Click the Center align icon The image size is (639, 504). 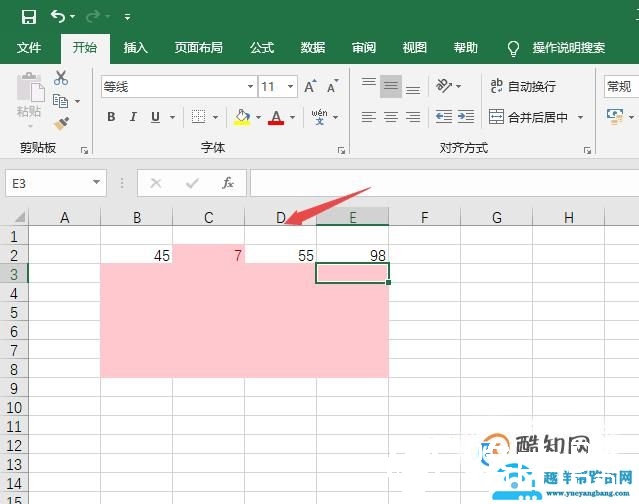(x=391, y=117)
